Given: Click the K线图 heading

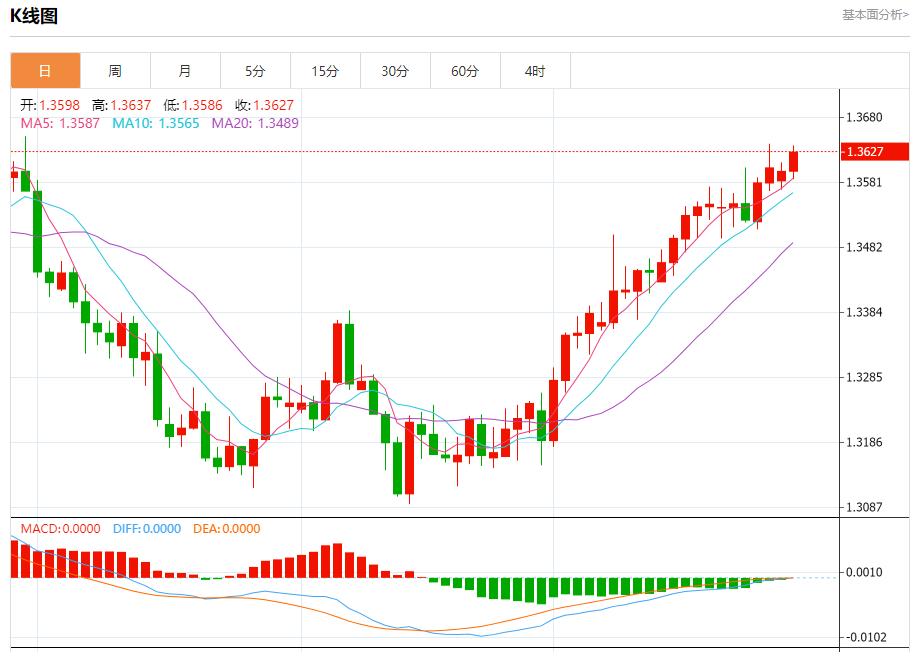Looking at the screenshot, I should [34, 16].
